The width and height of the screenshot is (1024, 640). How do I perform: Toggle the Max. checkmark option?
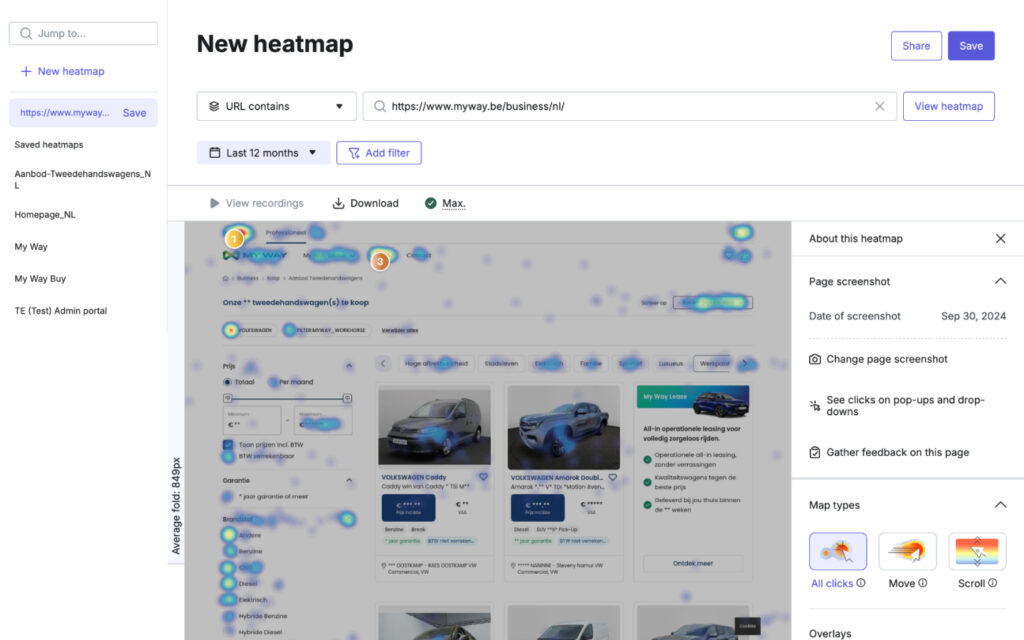[431, 203]
